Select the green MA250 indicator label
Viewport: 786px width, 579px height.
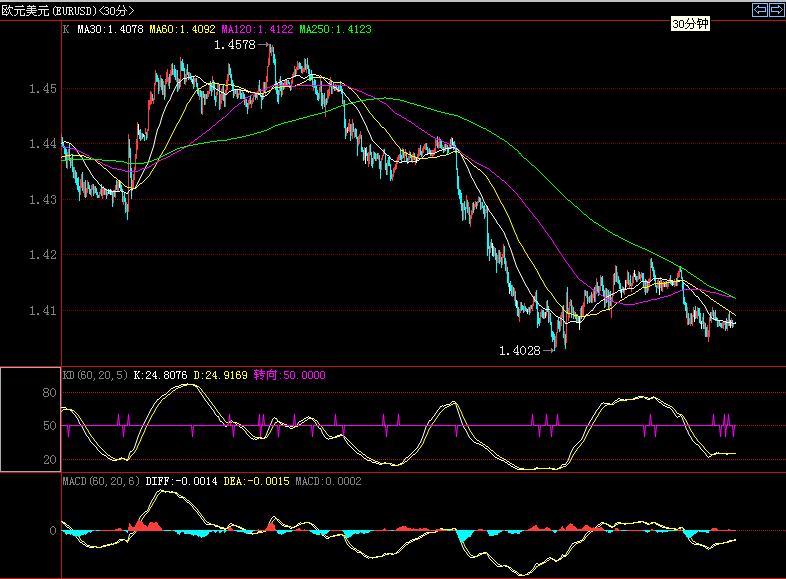[334, 30]
